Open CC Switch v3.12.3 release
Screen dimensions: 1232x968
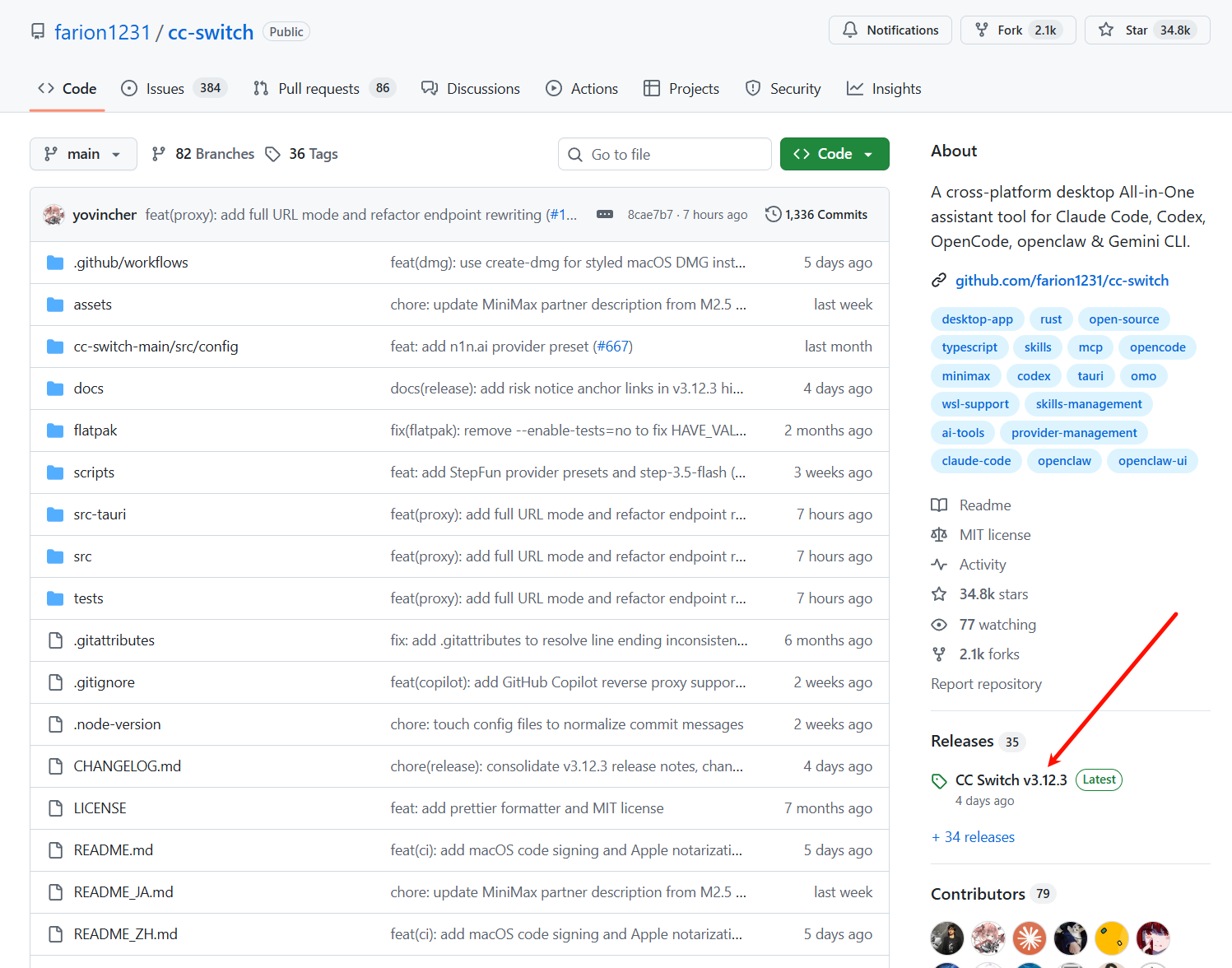tap(1011, 780)
